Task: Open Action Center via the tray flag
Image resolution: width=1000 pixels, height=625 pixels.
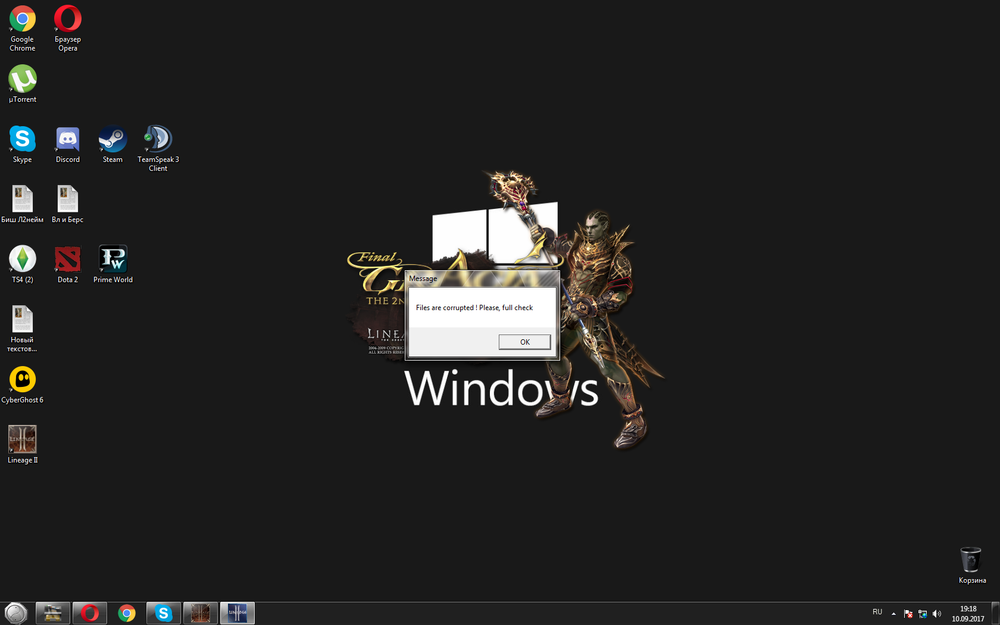Action: [x=907, y=612]
